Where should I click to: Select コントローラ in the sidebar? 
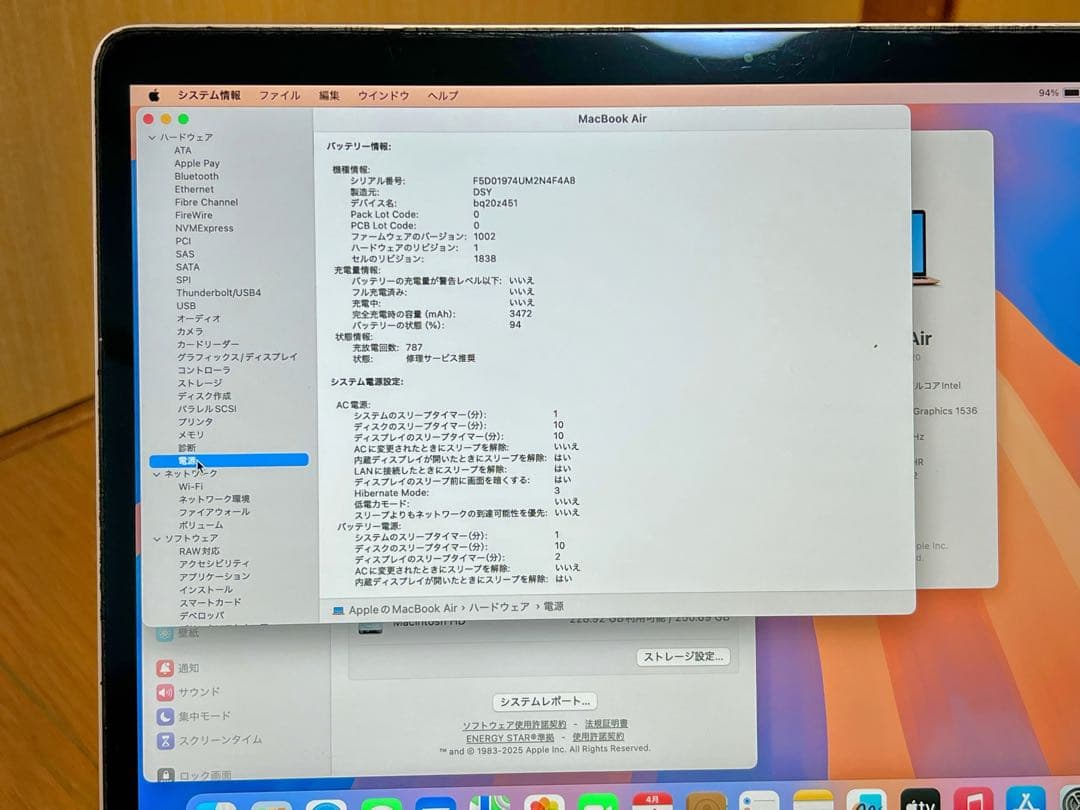(x=204, y=371)
